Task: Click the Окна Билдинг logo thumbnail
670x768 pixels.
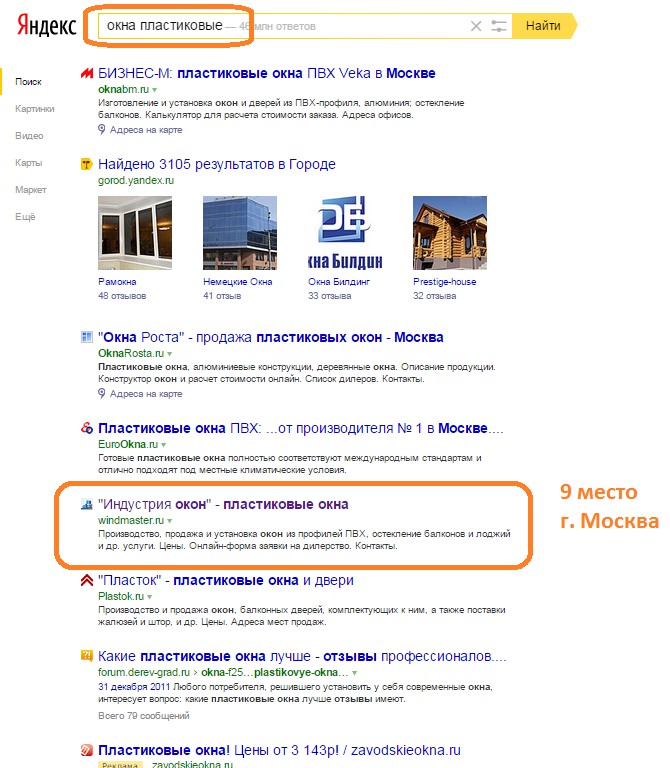Action: pyautogui.click(x=345, y=233)
